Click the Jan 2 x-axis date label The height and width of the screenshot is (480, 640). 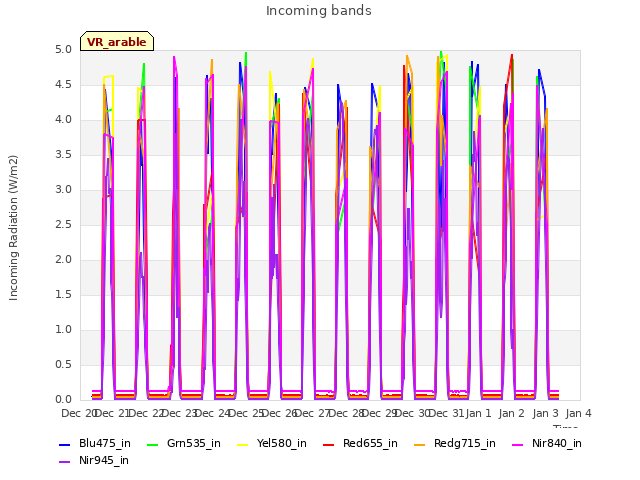[512, 414]
